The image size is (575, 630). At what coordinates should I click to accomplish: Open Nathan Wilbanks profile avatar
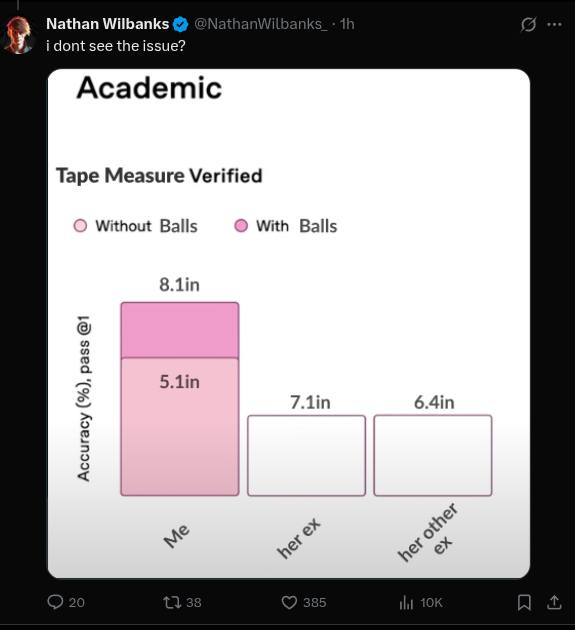[x=18, y=35]
